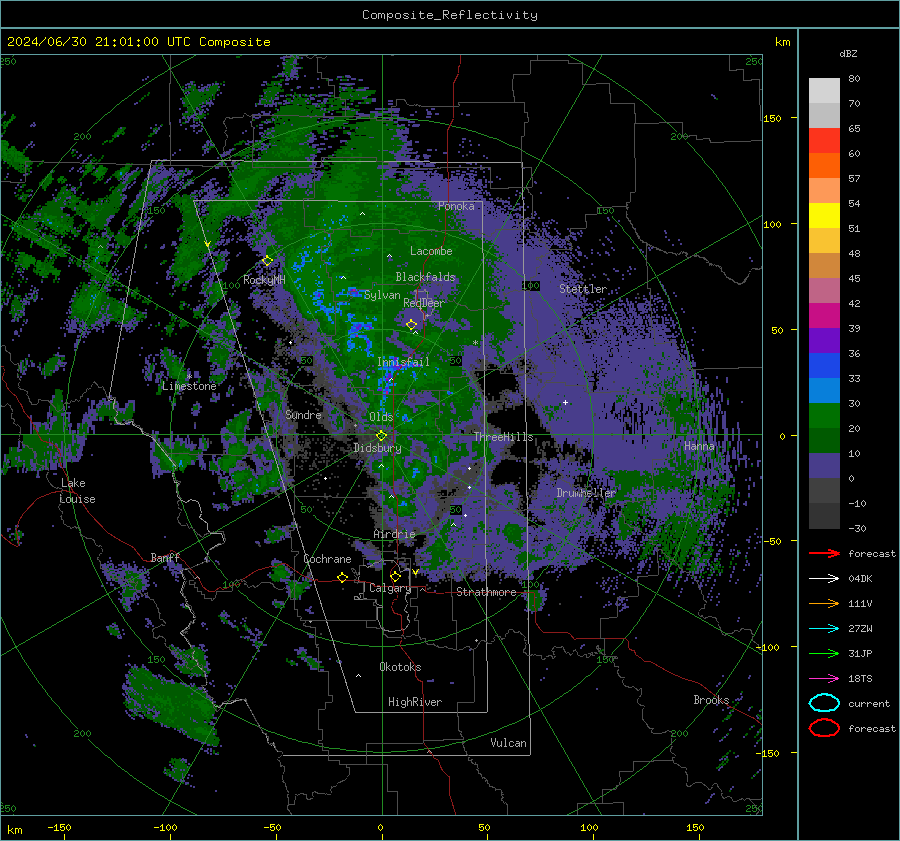Click the Stettler city label
This screenshot has width=900, height=841.
coord(583,289)
